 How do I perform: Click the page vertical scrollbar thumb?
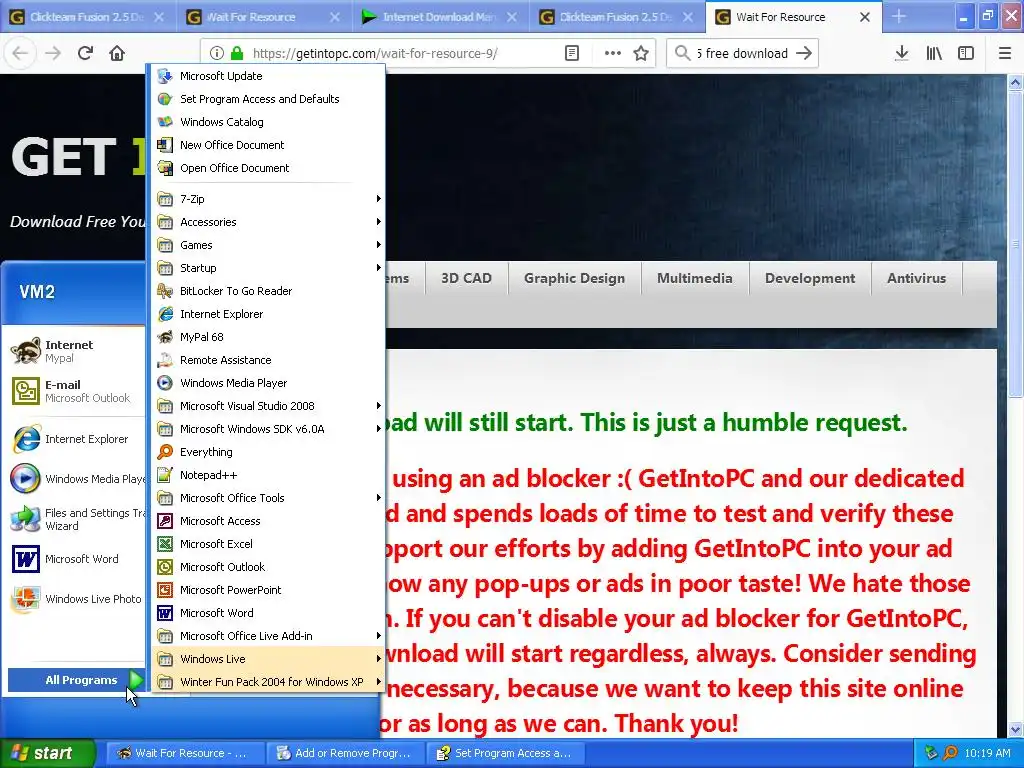(1015, 244)
